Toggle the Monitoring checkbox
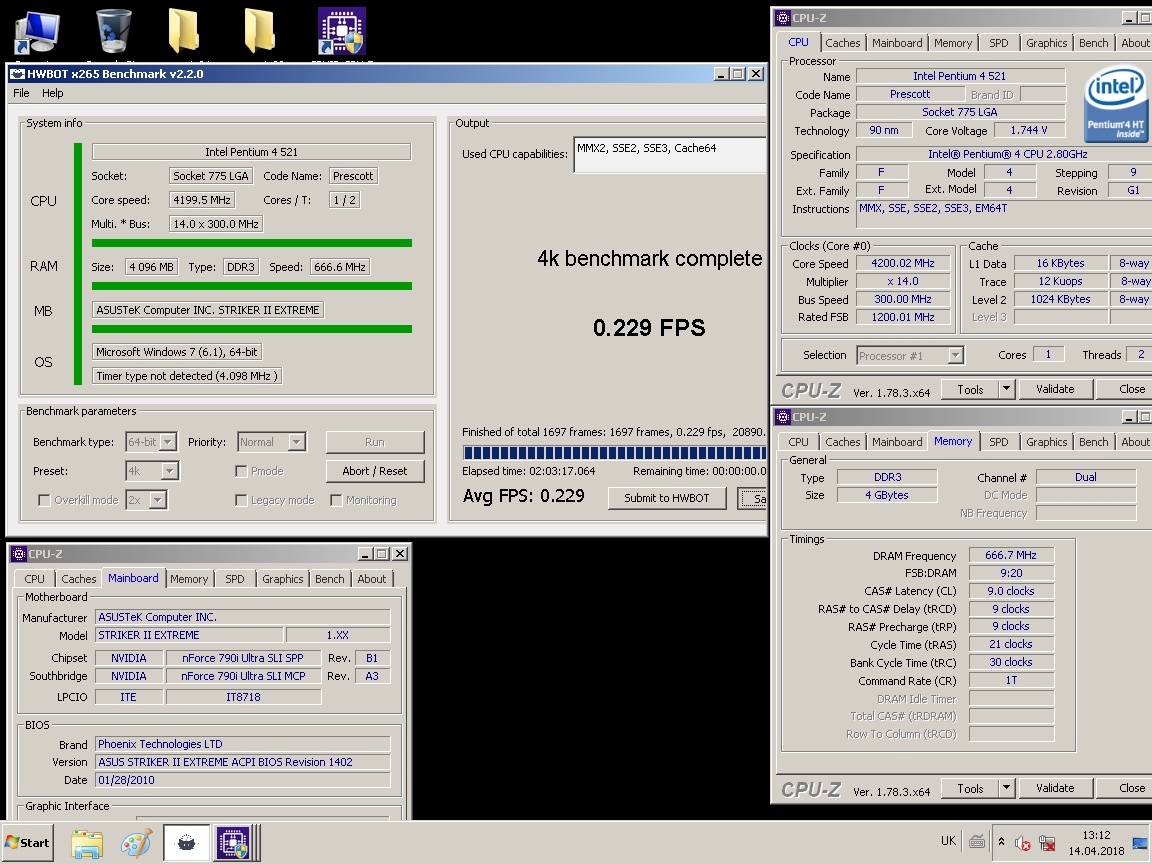Viewport: 1152px width, 864px height. click(x=336, y=500)
